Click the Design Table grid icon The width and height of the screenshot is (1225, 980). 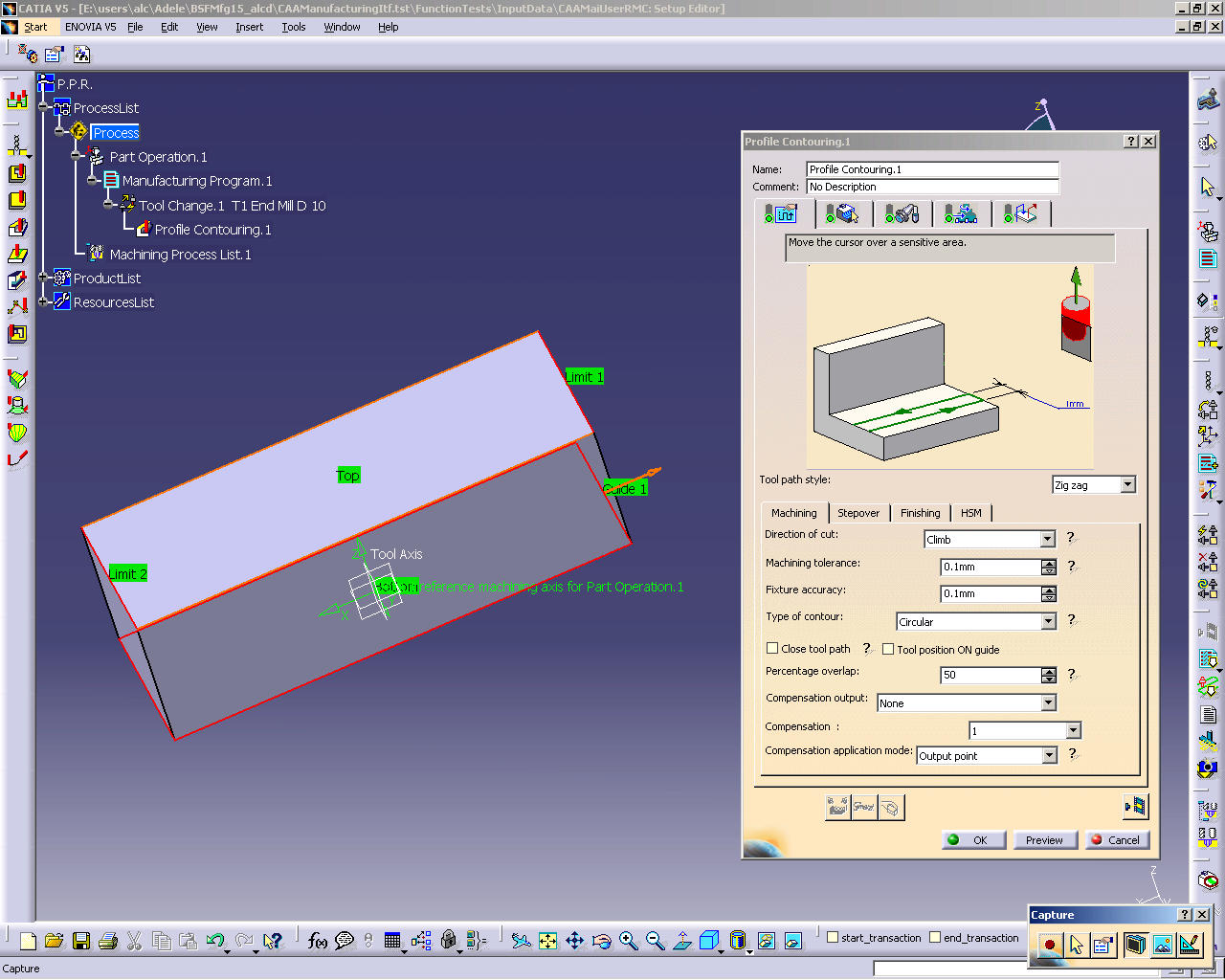pyautogui.click(x=392, y=941)
